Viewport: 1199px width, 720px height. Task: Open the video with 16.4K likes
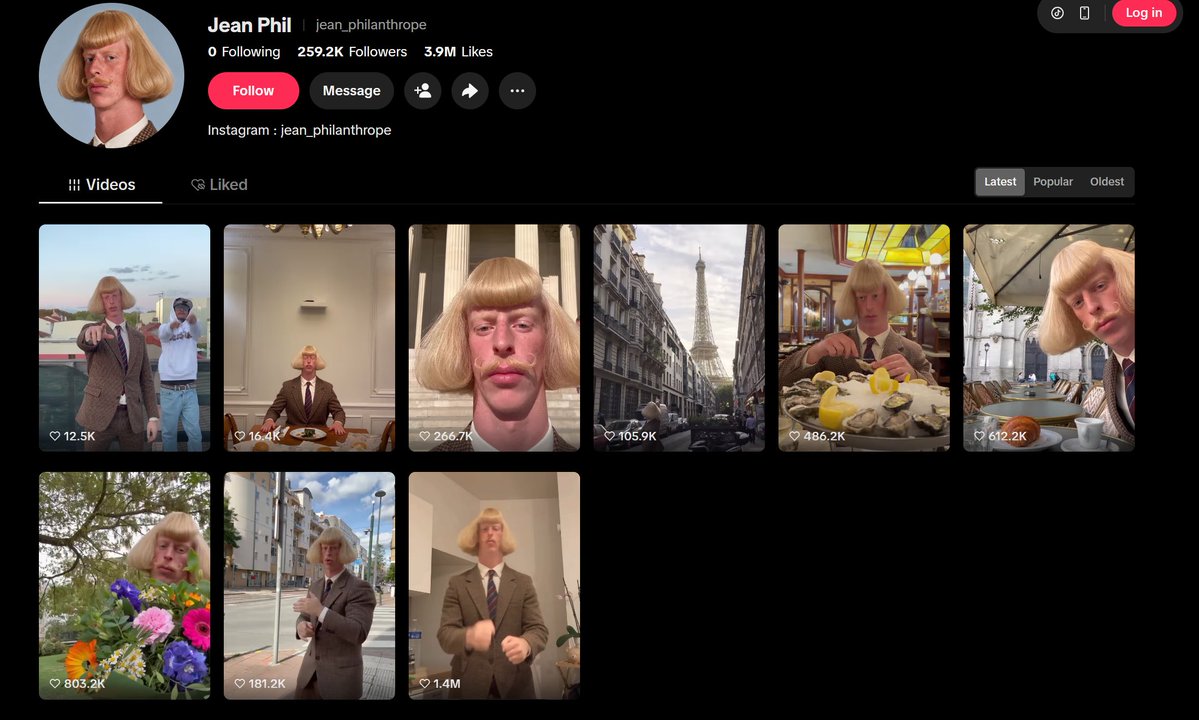[x=310, y=338]
